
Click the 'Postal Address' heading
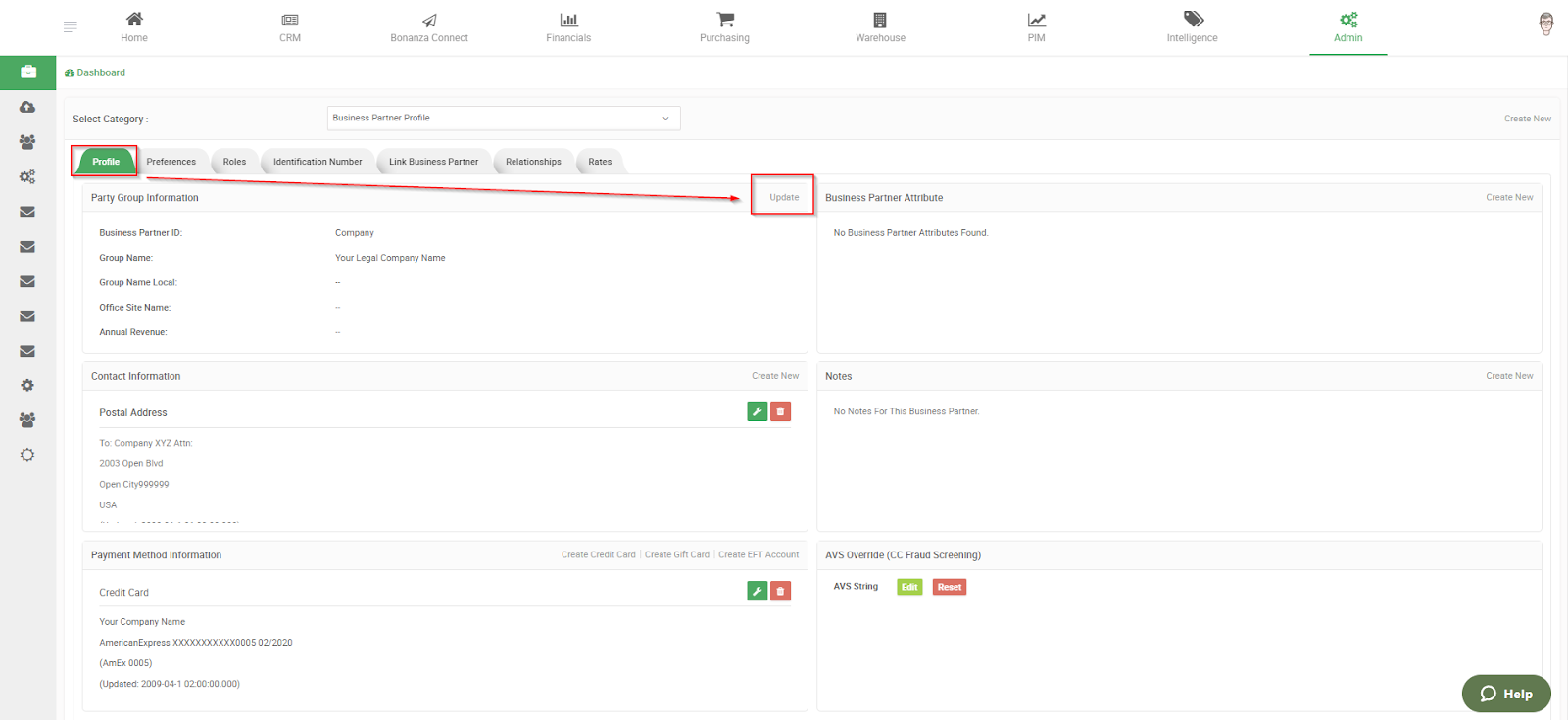click(x=133, y=412)
